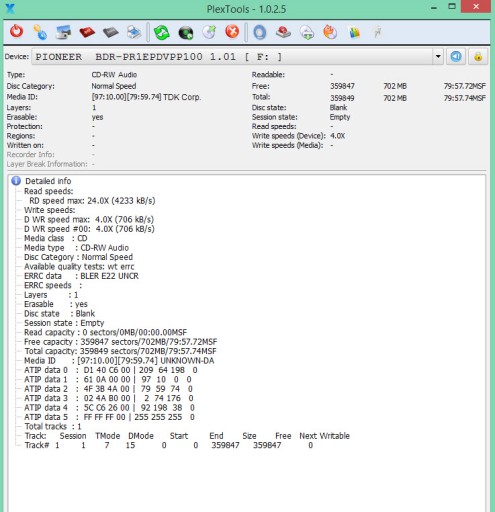Click the 'Layer Break Information:' label

[47, 164]
